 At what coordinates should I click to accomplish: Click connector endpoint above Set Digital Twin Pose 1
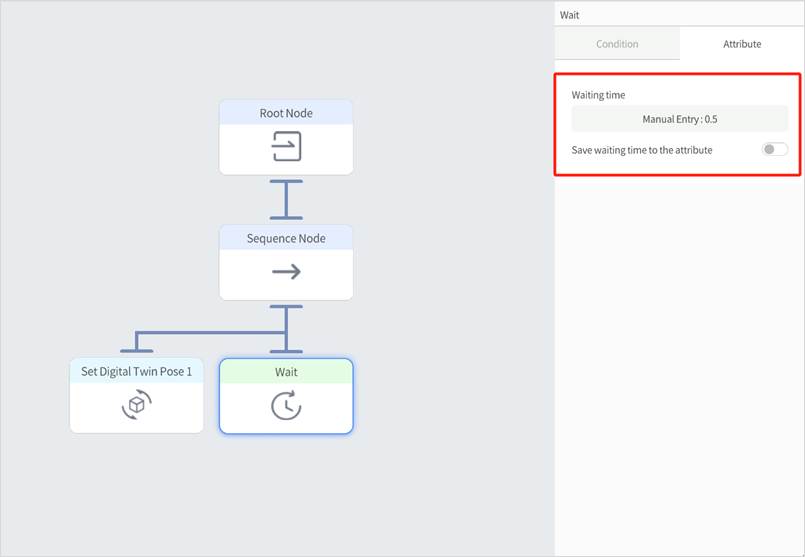(x=136, y=350)
